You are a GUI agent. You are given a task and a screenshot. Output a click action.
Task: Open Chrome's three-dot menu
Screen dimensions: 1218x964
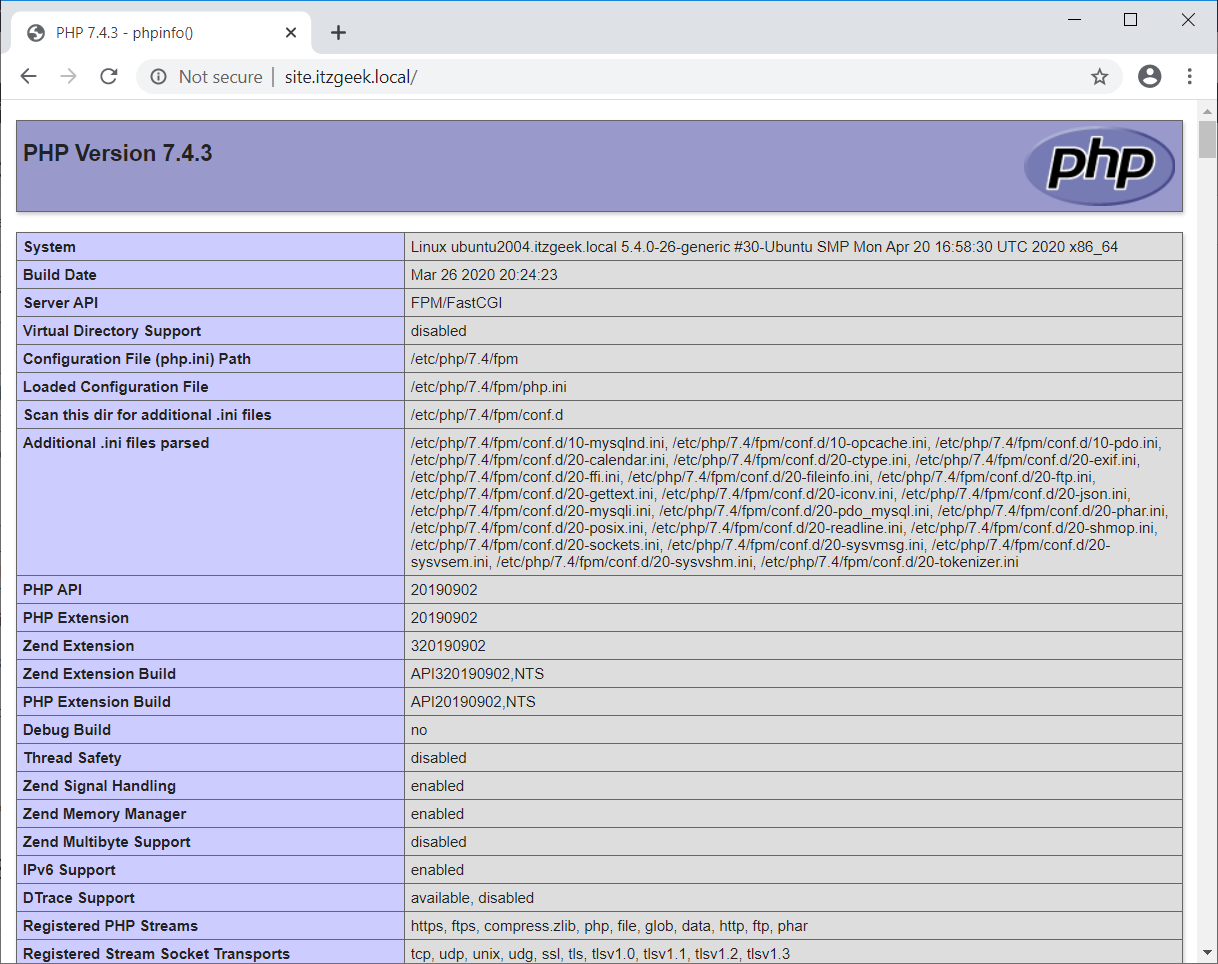[x=1190, y=77]
